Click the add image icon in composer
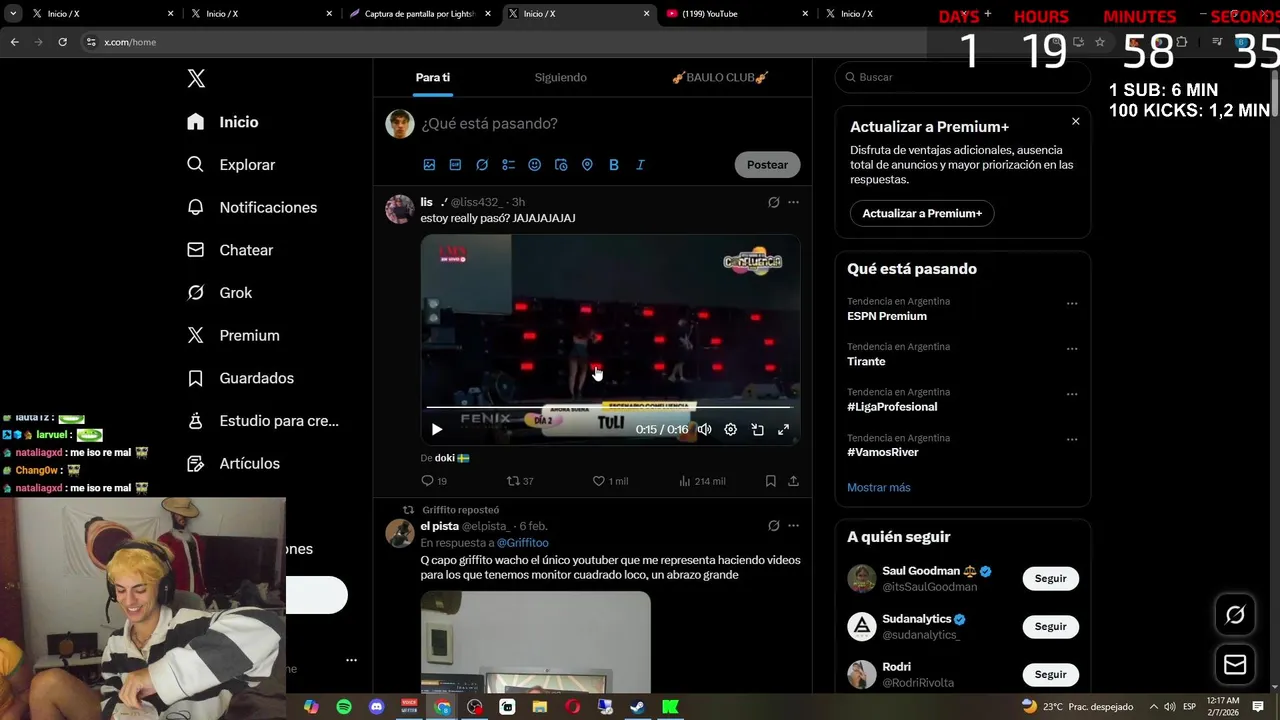Viewport: 1280px width, 720px height. (x=429, y=165)
